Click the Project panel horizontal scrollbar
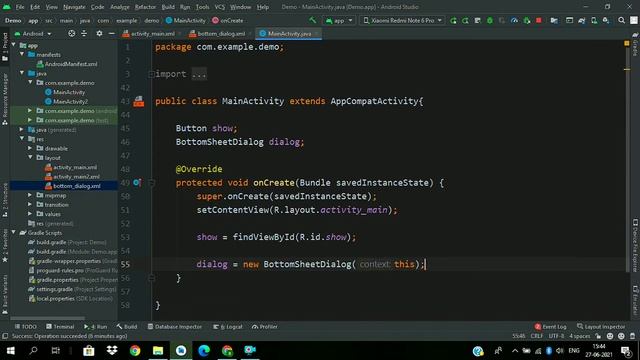The image size is (640, 360). coord(48,318)
